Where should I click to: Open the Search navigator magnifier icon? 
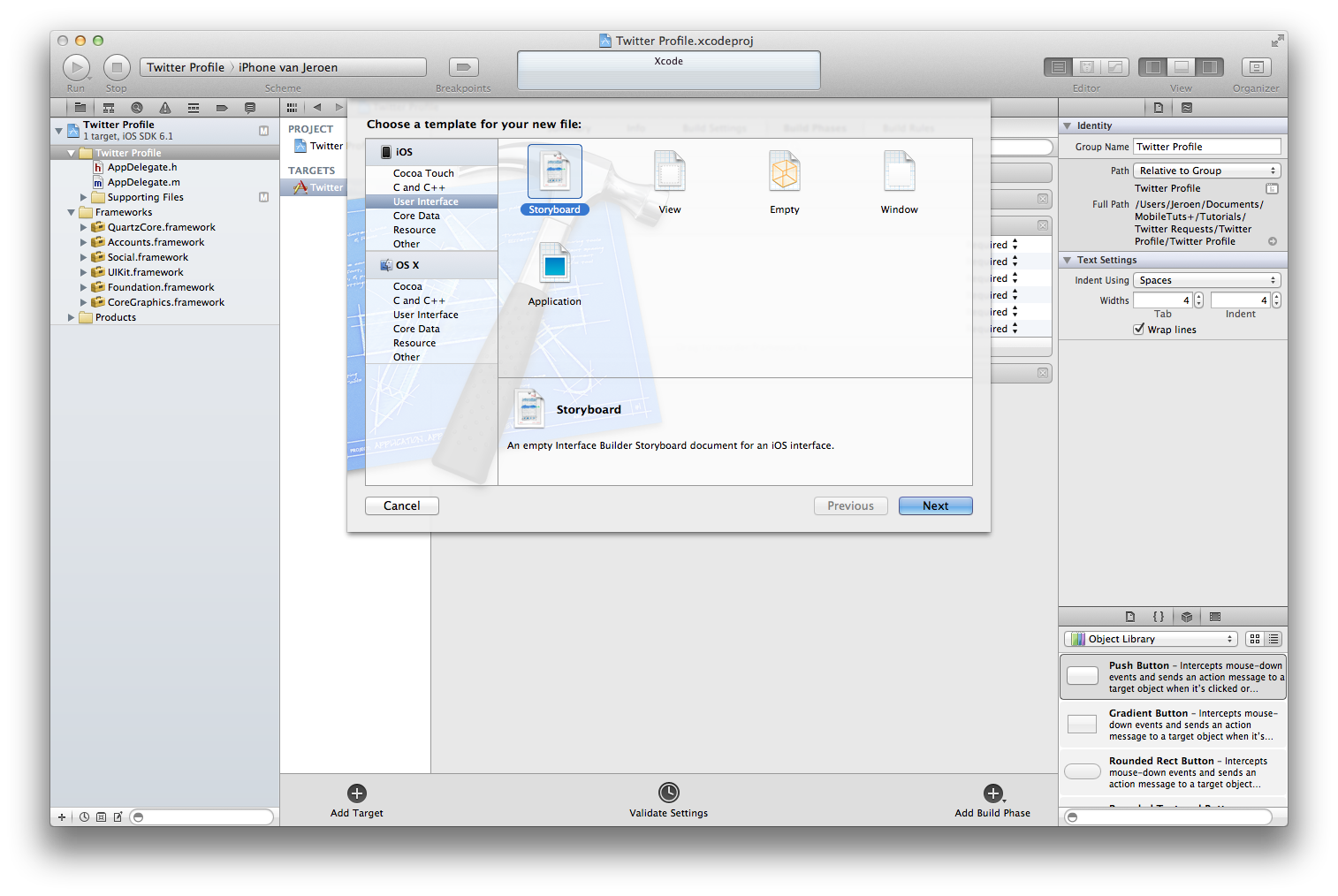[136, 108]
